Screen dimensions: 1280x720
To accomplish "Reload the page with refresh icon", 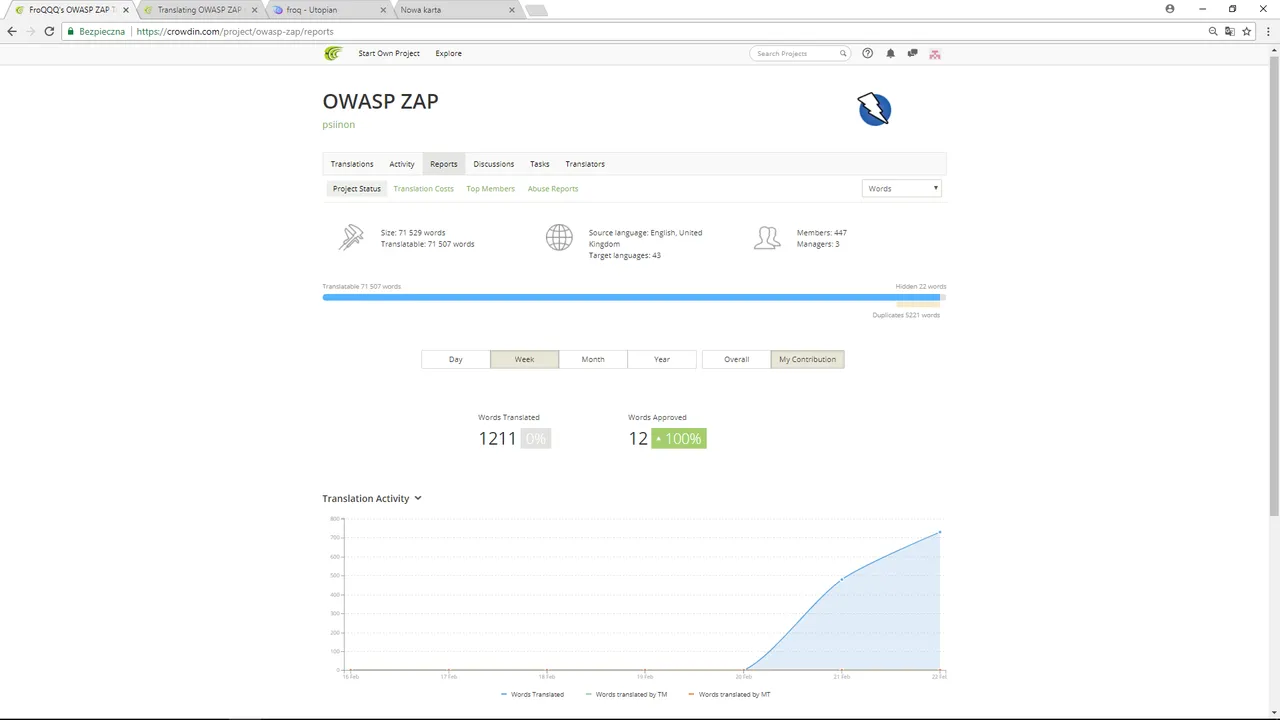I will pos(48,31).
